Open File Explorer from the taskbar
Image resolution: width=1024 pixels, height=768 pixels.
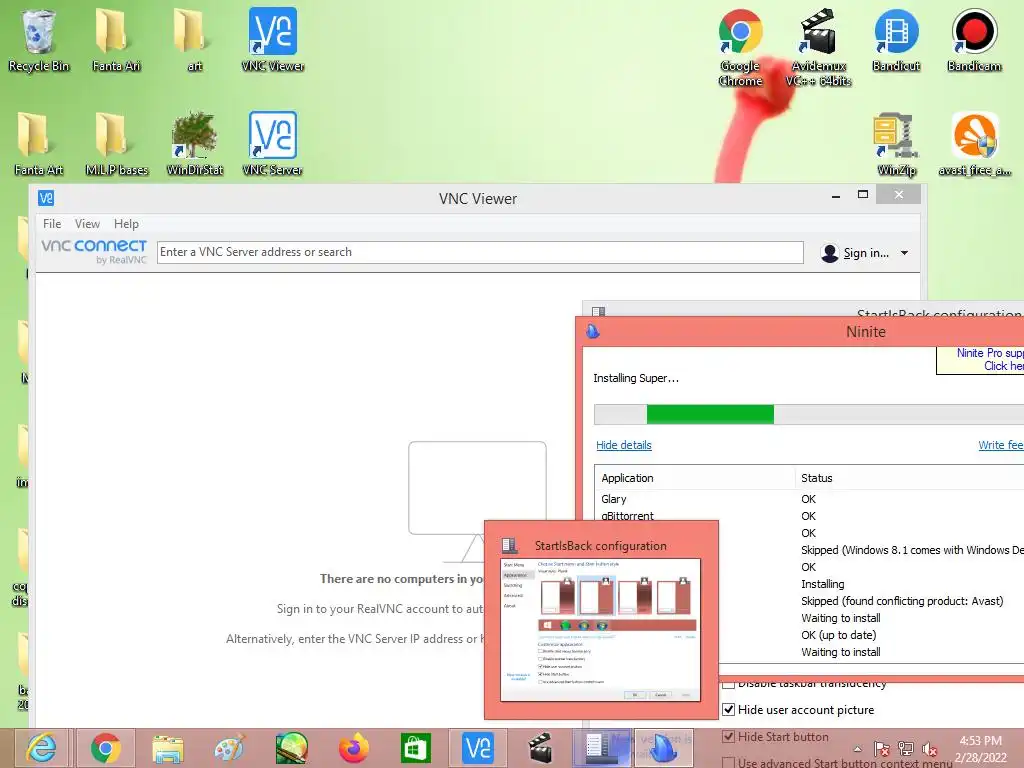click(x=168, y=748)
